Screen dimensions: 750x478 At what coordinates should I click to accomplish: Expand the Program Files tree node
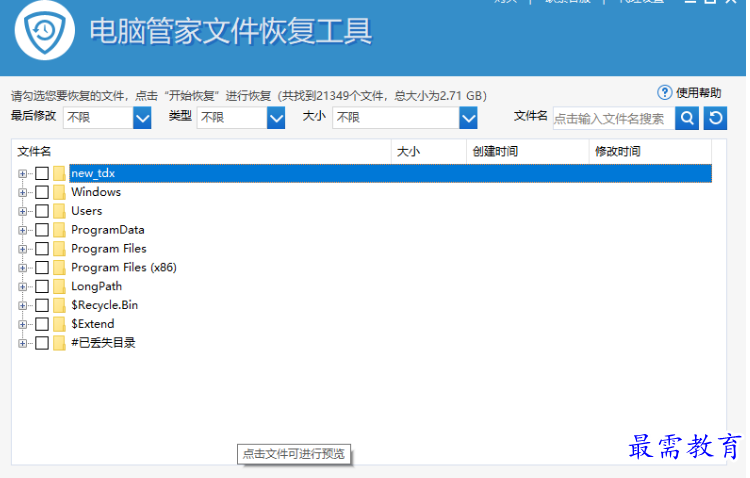point(22,249)
